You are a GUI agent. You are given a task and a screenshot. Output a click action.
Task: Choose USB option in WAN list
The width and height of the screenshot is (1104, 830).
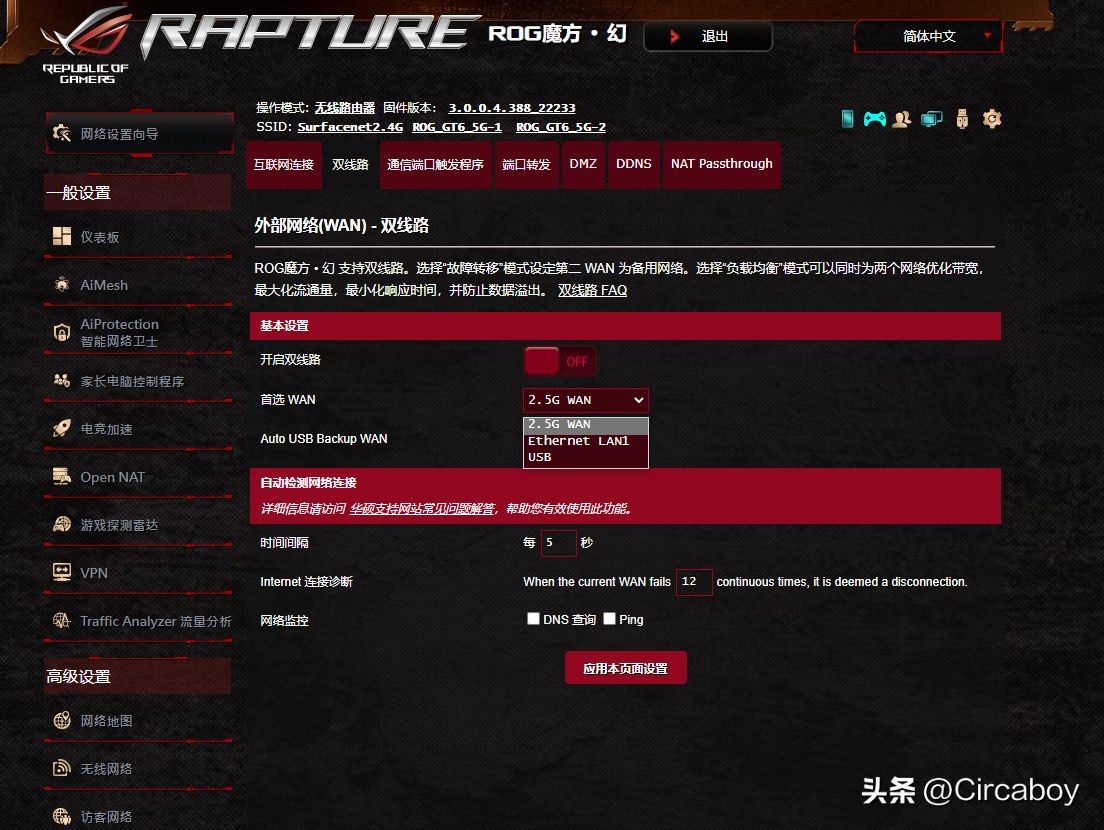coord(585,457)
